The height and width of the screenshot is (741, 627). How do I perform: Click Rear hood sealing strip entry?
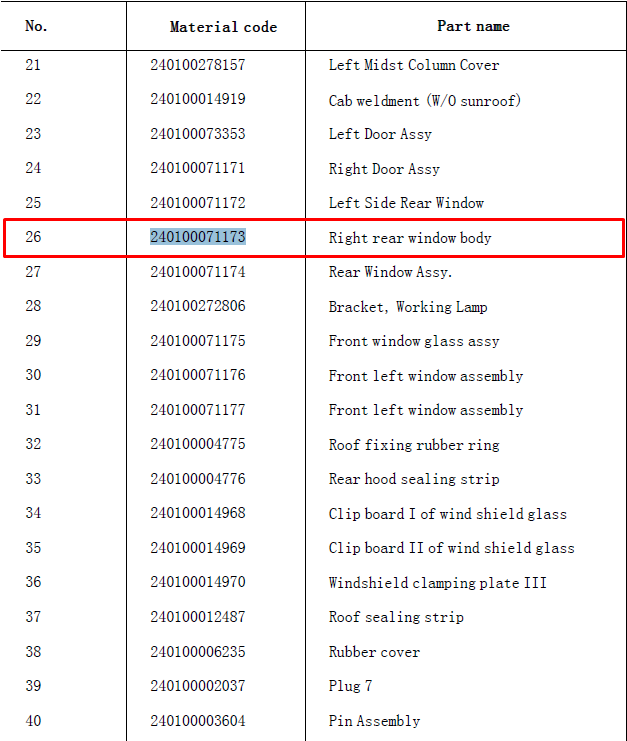(x=414, y=479)
